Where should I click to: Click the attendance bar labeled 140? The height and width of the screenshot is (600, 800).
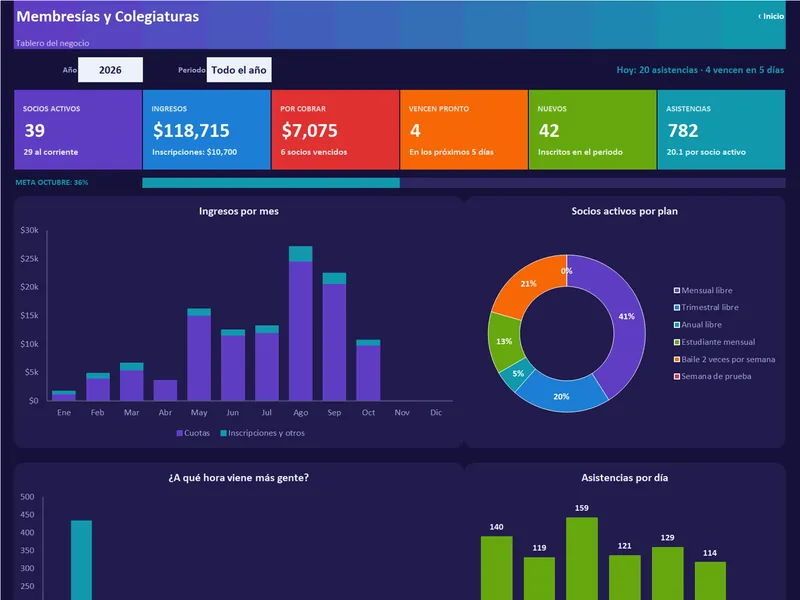(496, 568)
